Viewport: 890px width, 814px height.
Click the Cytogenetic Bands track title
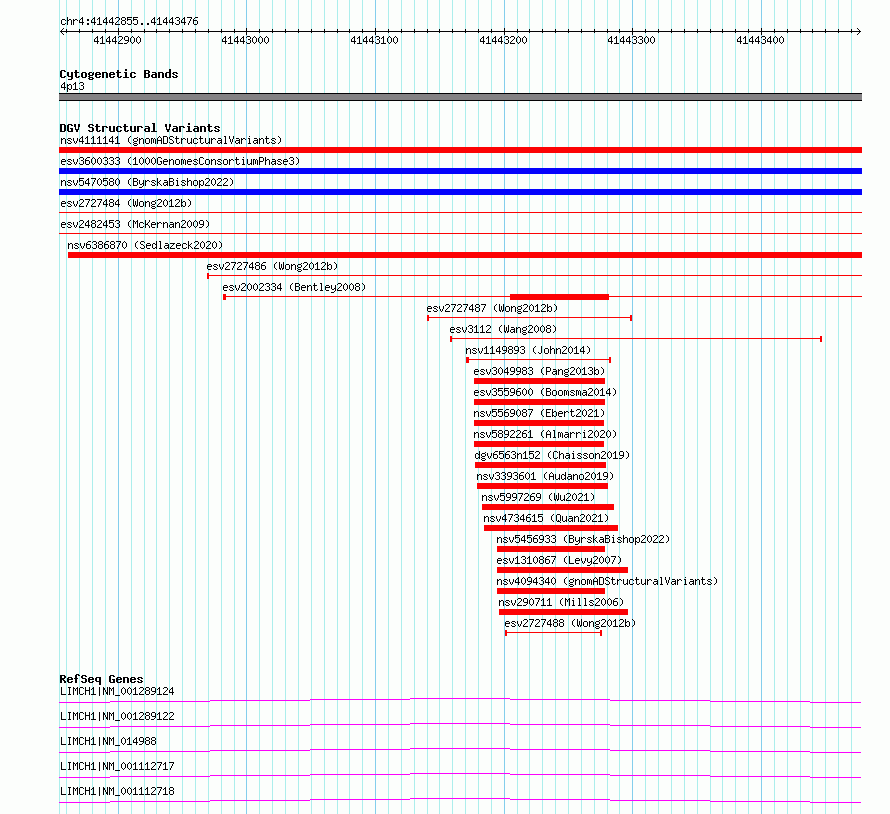119,74
